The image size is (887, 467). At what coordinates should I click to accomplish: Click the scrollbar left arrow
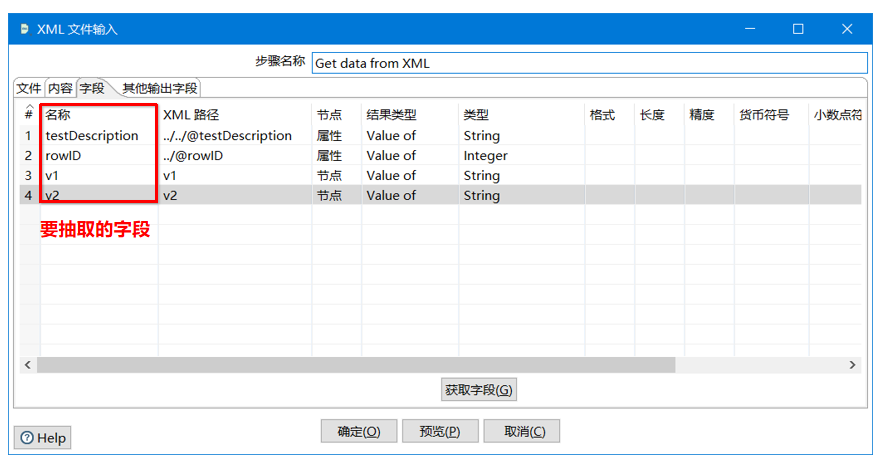(28, 365)
